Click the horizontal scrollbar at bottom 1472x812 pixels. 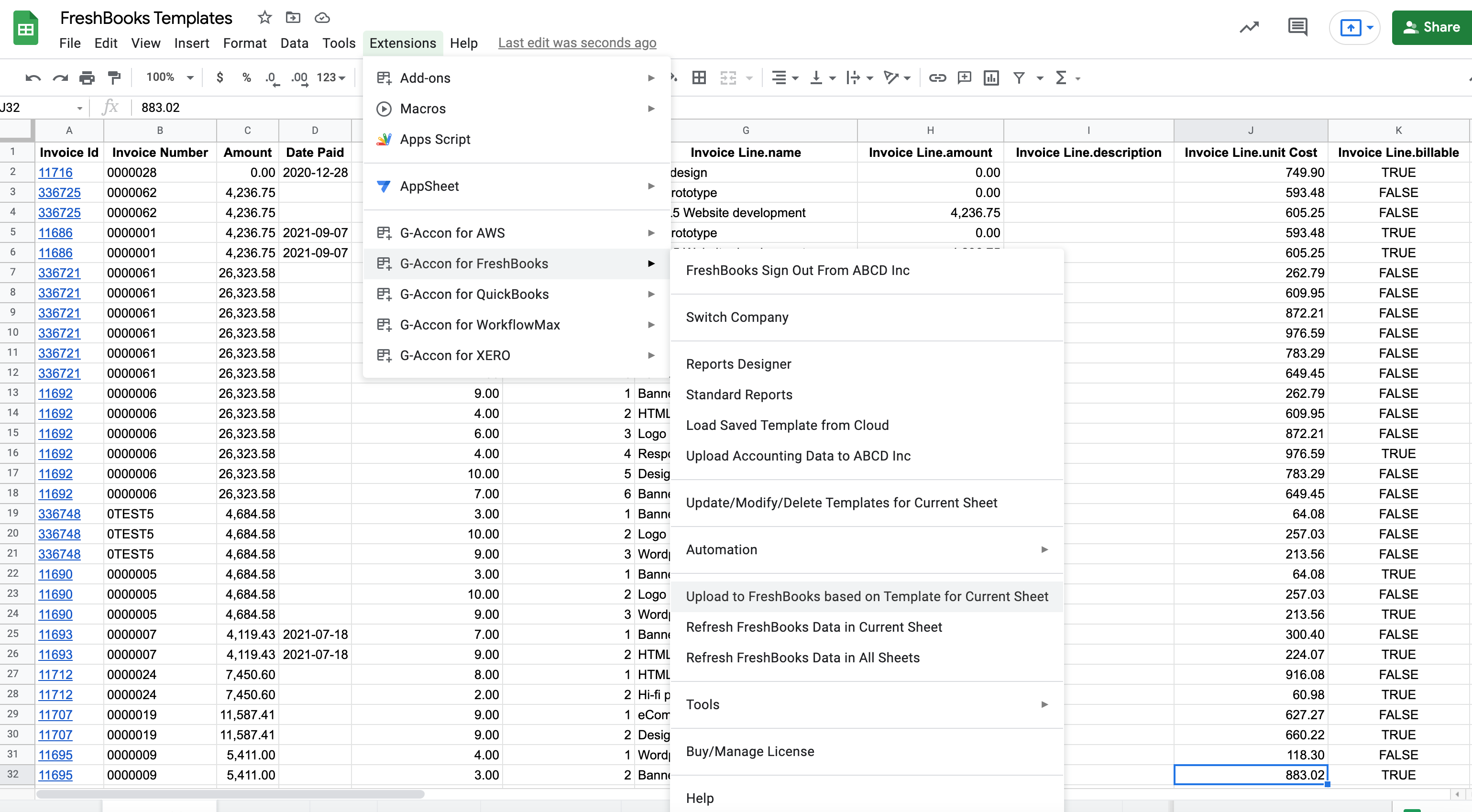231,794
